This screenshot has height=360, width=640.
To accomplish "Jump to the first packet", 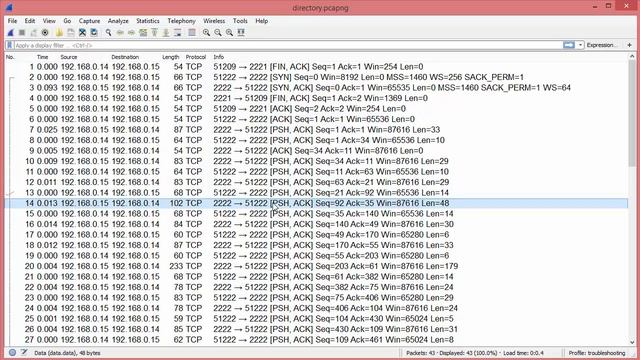I will click(x=154, y=33).
